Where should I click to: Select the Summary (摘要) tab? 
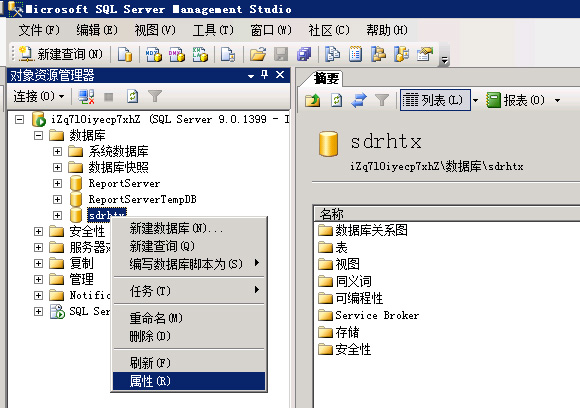pos(326,78)
